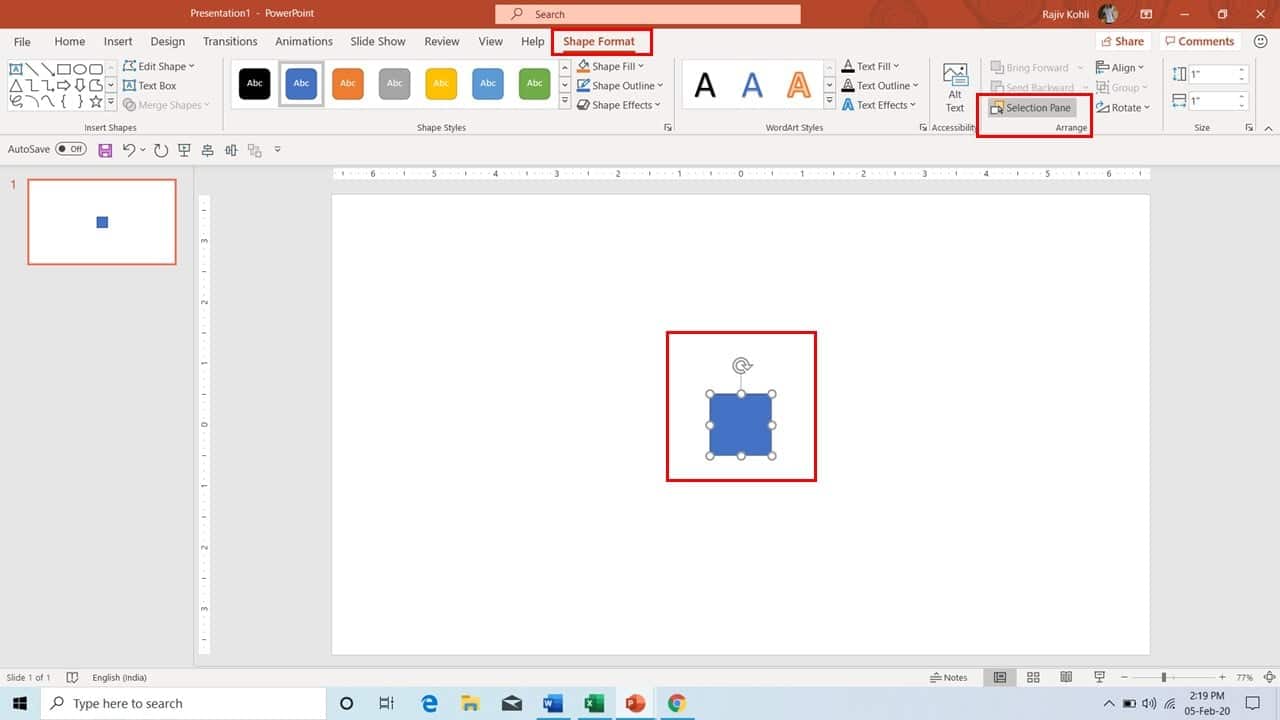Image resolution: width=1280 pixels, height=720 pixels.
Task: Choose the triangle shape in gallery
Action: pos(16,85)
